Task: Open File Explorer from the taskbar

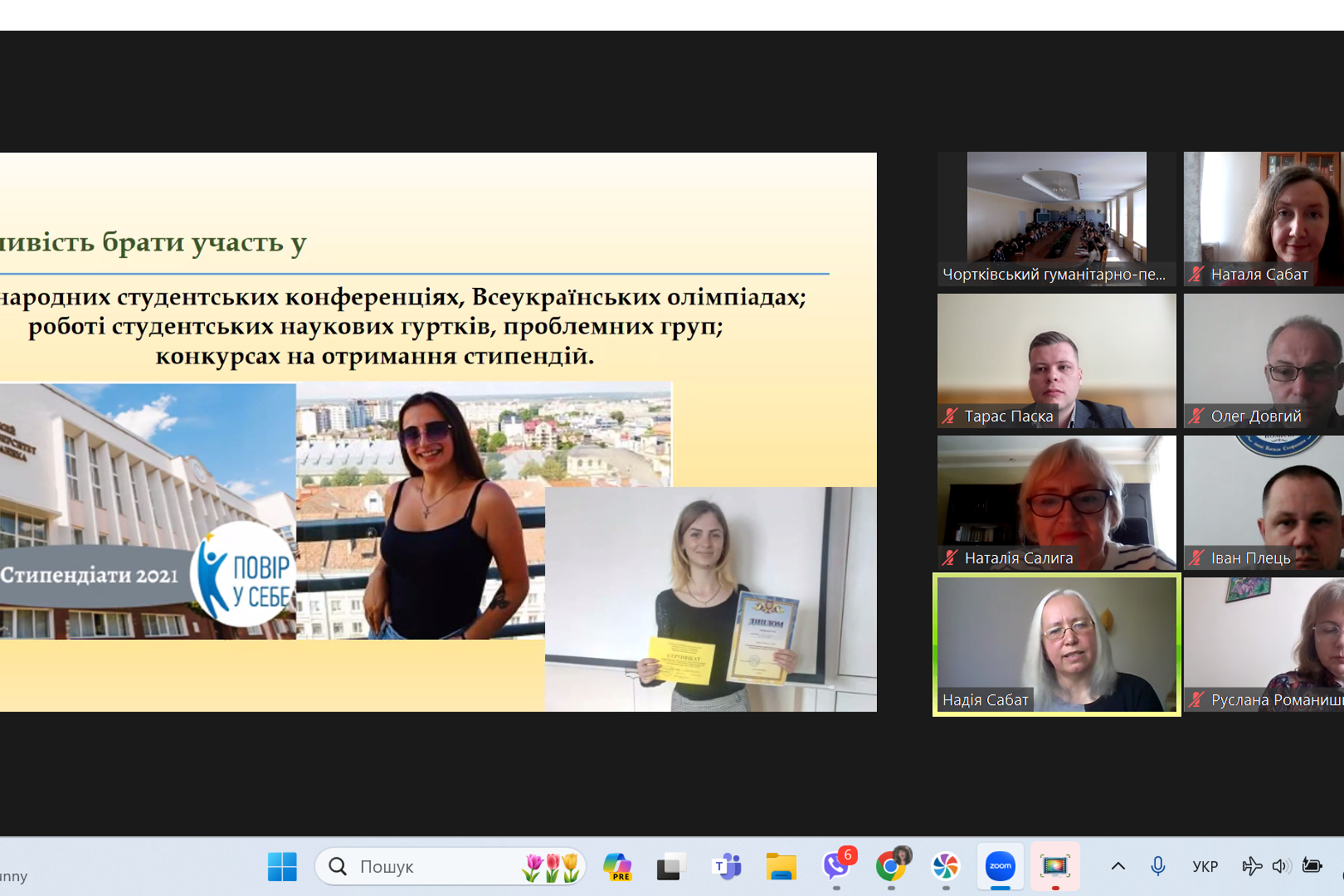Action: point(781,867)
